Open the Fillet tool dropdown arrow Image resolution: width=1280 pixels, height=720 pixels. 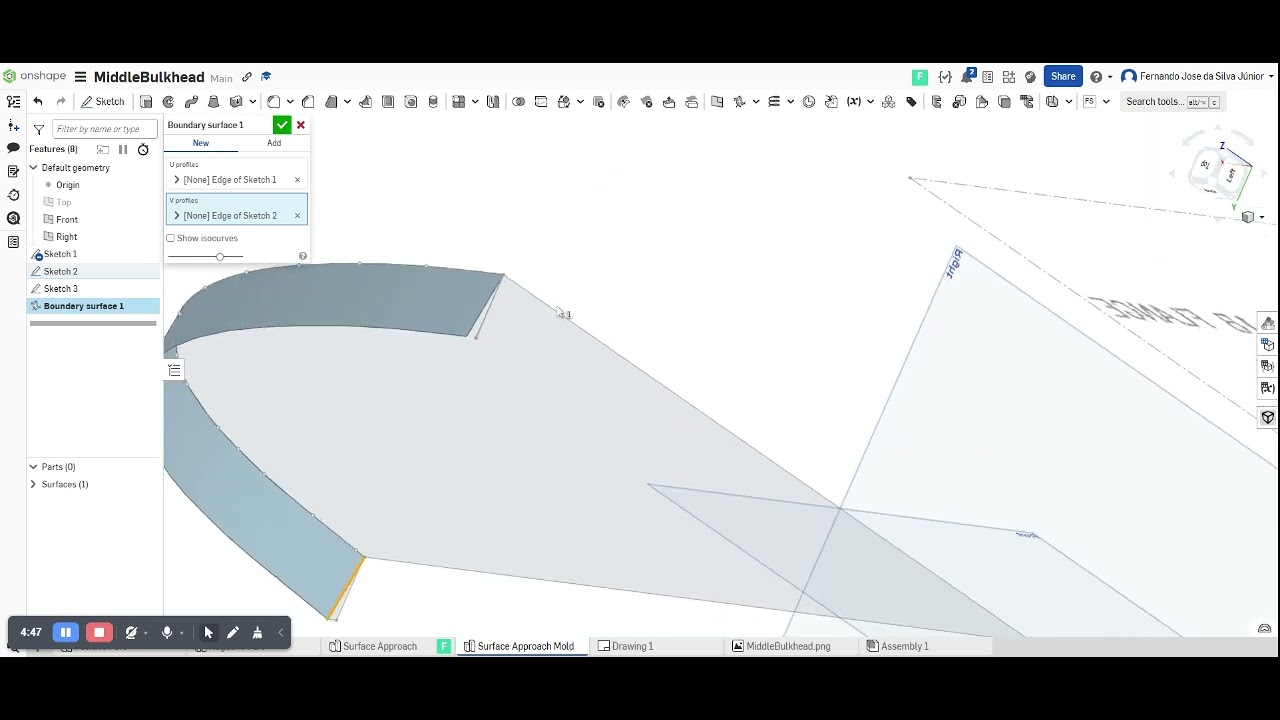pos(290,102)
